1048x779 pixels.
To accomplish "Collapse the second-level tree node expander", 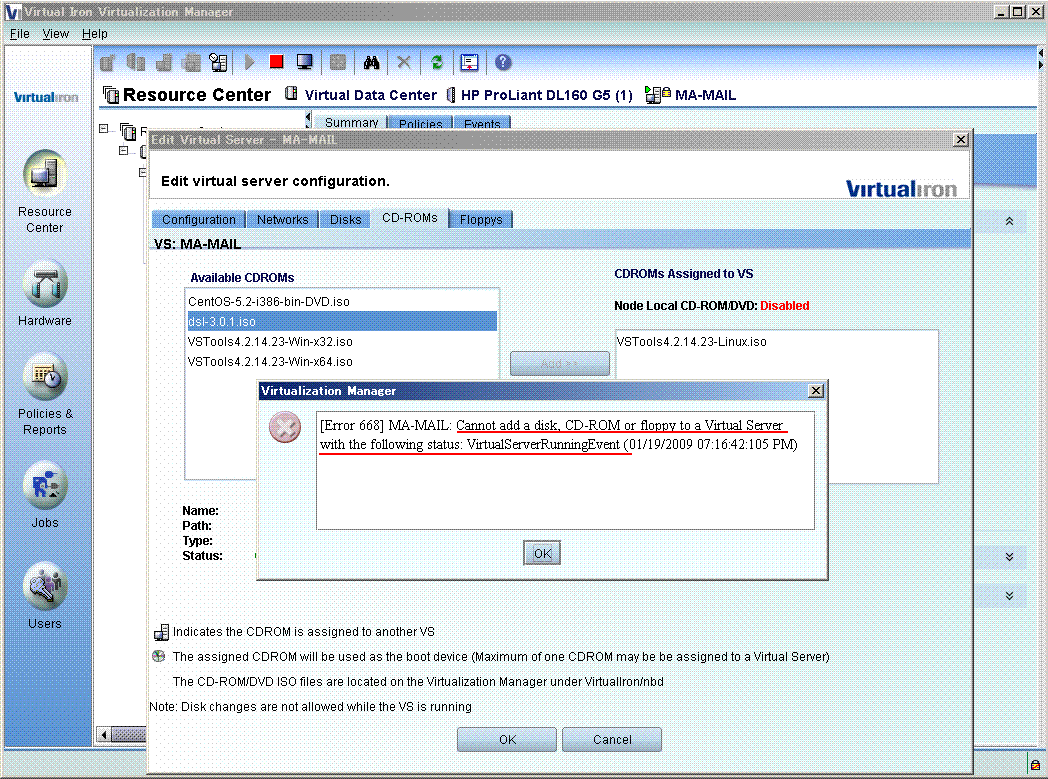I will click(x=123, y=150).
